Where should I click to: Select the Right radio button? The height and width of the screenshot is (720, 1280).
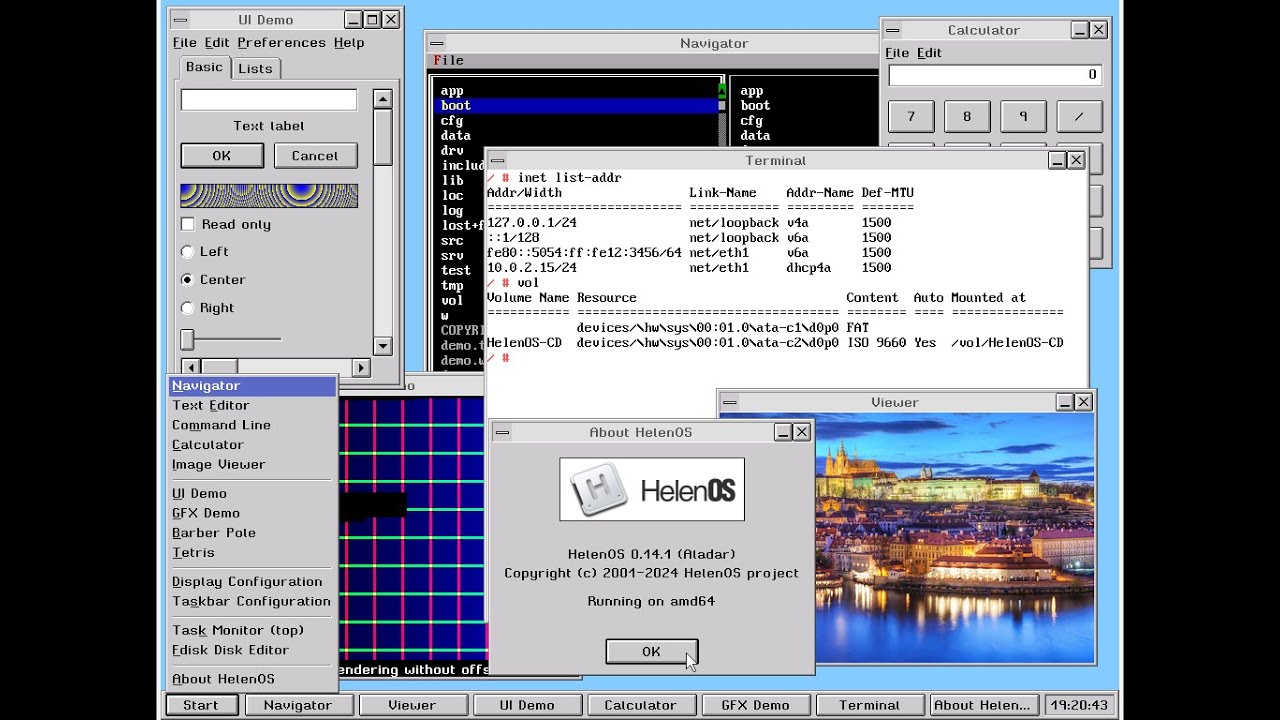(x=187, y=308)
